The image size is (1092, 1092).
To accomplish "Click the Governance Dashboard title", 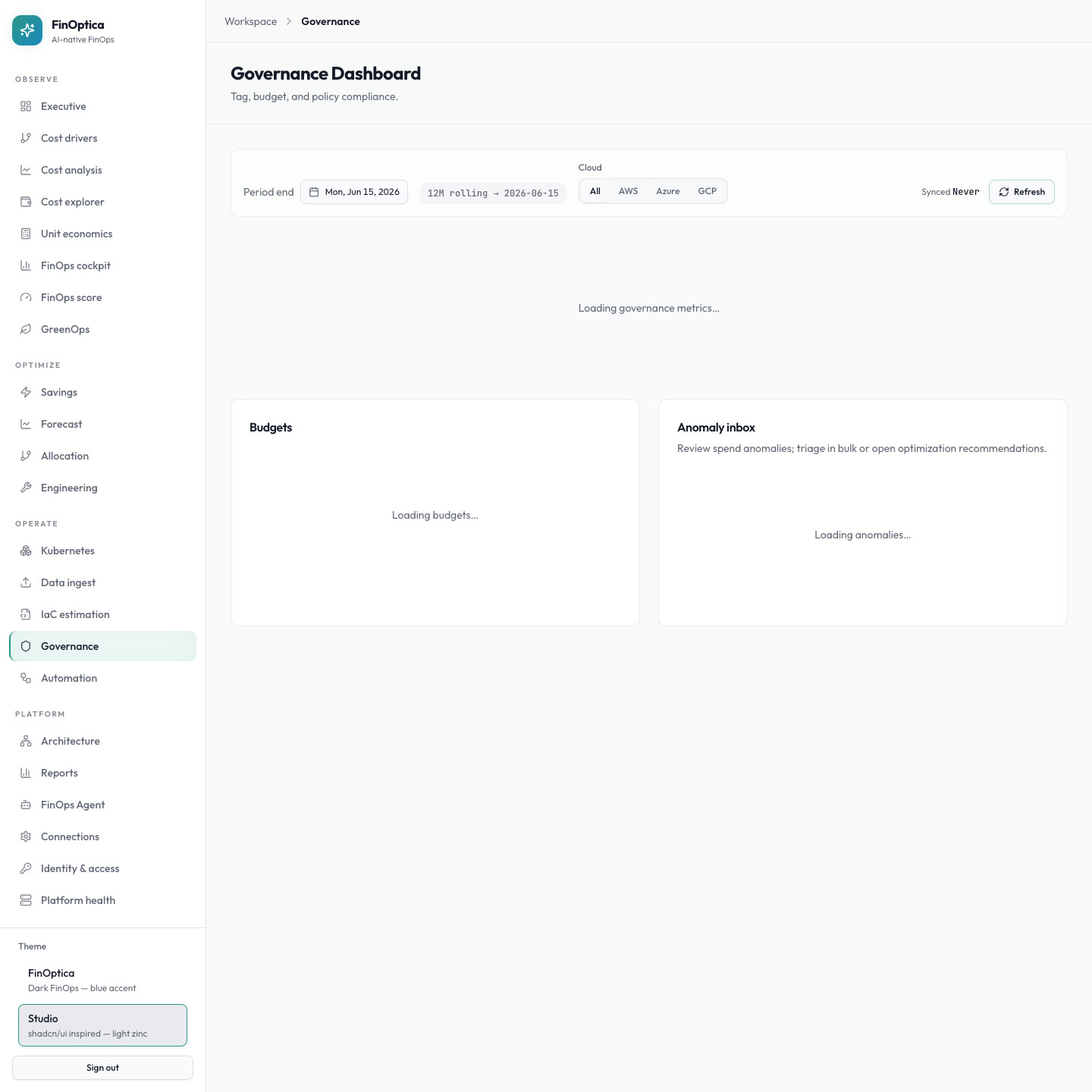I will point(325,74).
